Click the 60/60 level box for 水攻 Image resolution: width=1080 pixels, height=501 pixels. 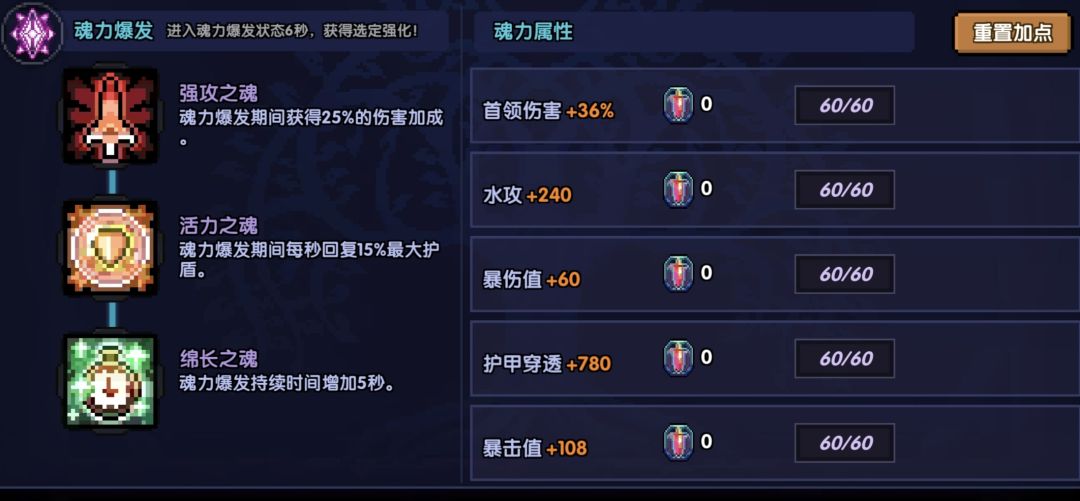[x=845, y=190]
